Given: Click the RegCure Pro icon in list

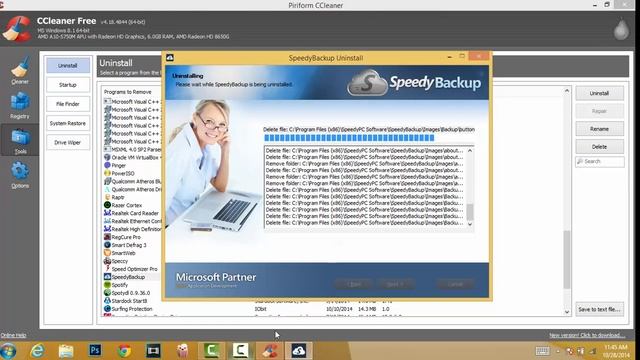Looking at the screenshot, I should click(x=107, y=237).
